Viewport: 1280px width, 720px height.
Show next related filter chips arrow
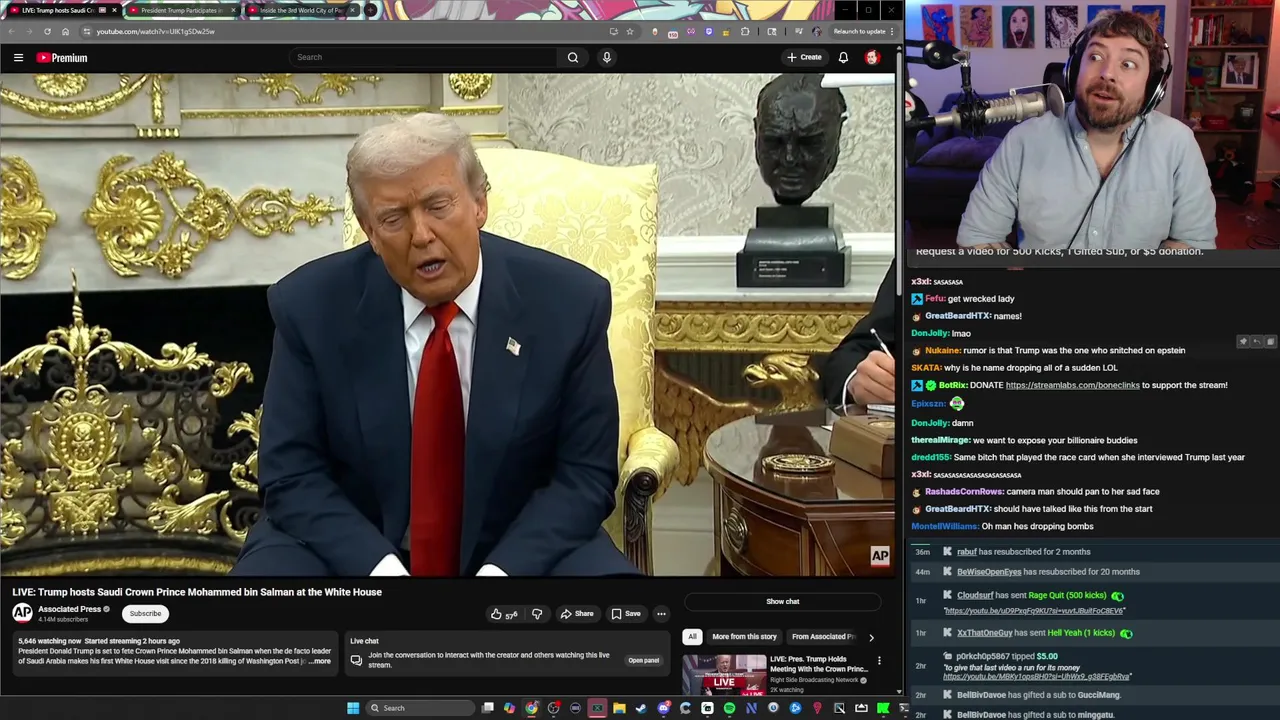(x=871, y=637)
